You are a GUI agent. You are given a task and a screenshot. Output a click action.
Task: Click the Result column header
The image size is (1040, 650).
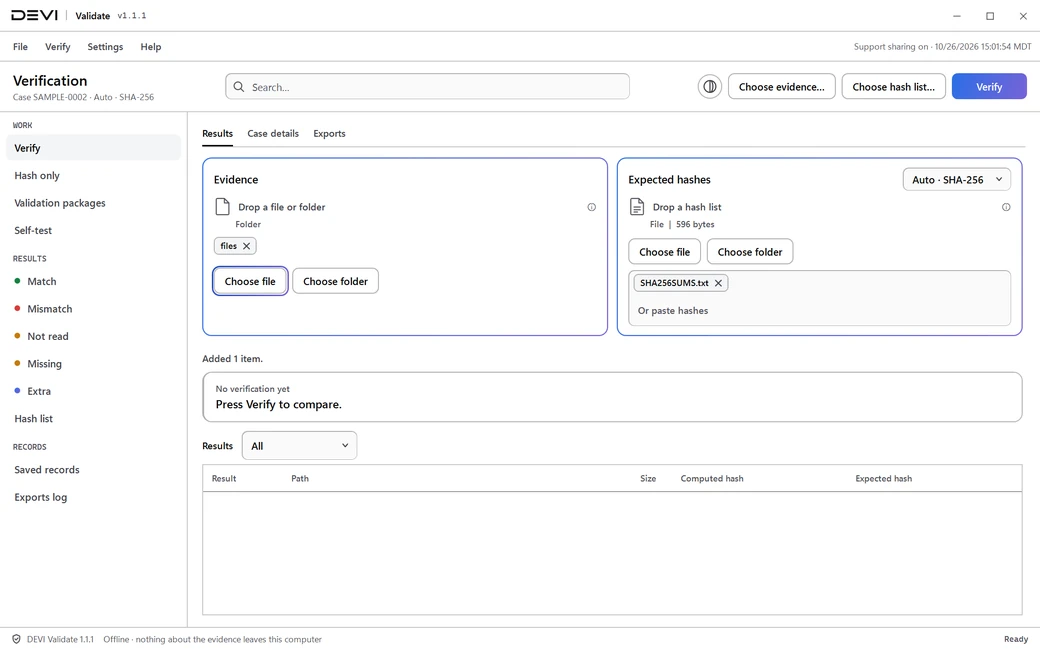(224, 478)
